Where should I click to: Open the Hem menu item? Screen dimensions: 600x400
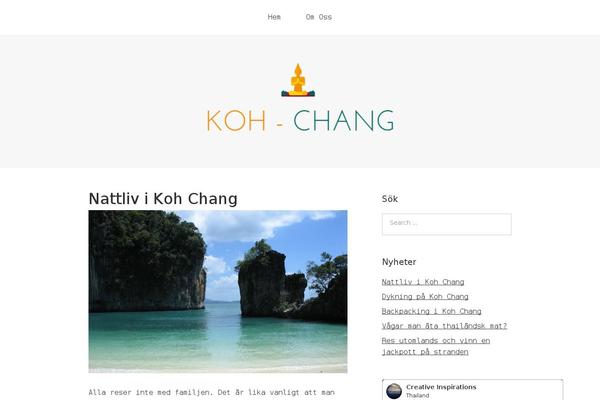(x=274, y=17)
